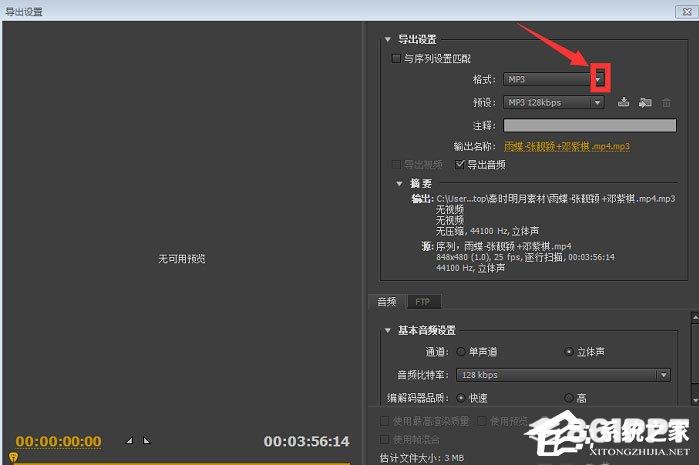Toggle 使用预览 checkbox
Viewport: 699px width, 465px height.
(482, 421)
